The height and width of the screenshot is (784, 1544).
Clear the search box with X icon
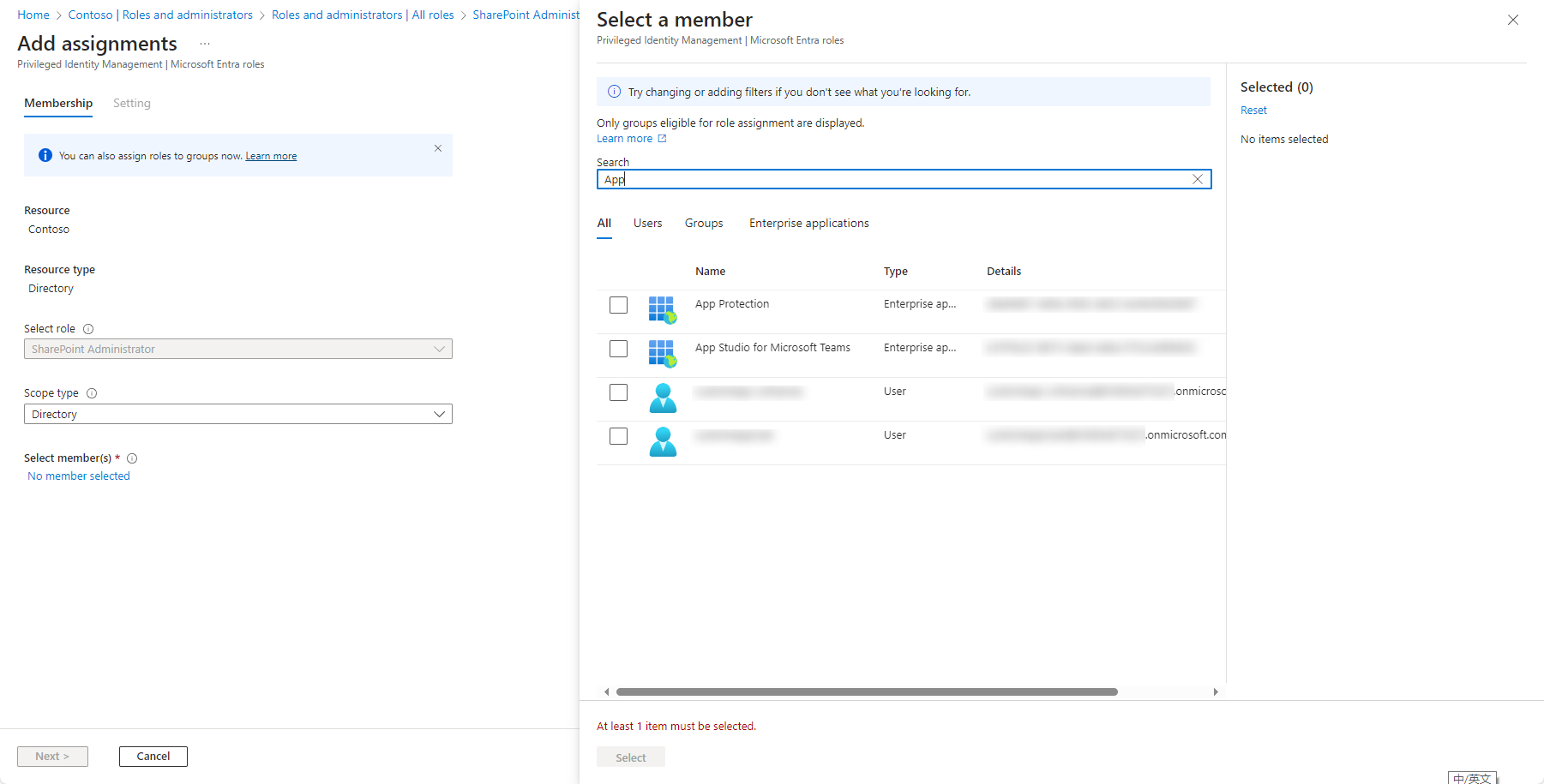coord(1198,179)
